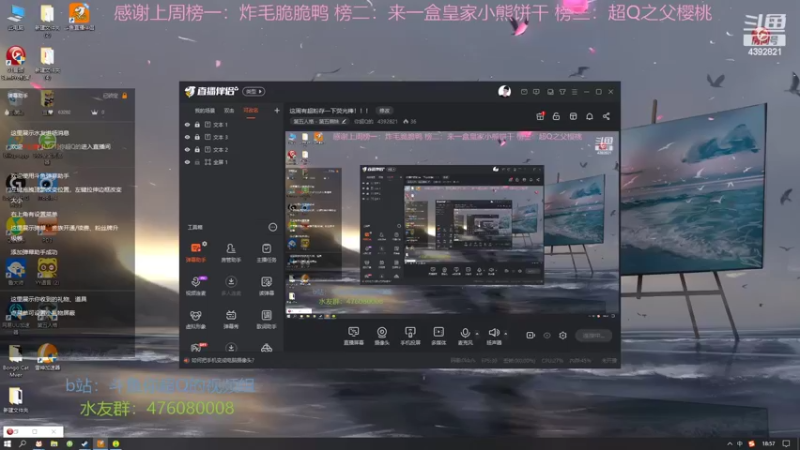Open the store icon in header
Viewport: 800px width, 450px height.
[573, 116]
